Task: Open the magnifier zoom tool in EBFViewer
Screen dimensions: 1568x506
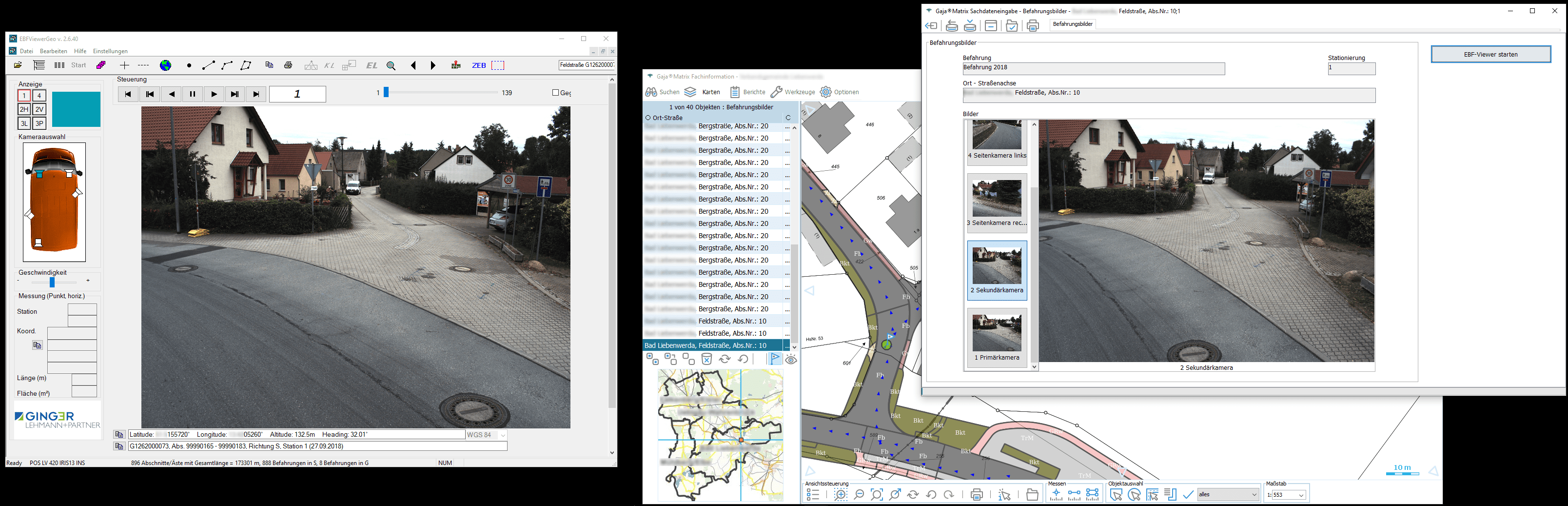Action: click(392, 66)
